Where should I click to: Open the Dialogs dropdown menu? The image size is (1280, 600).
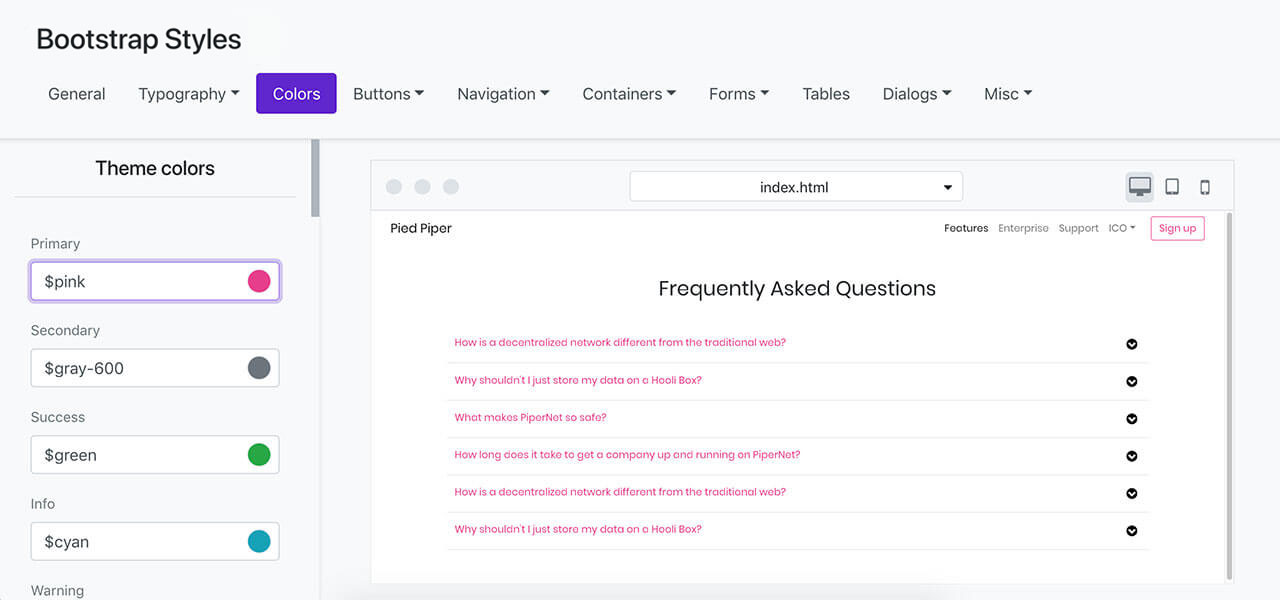tap(917, 94)
